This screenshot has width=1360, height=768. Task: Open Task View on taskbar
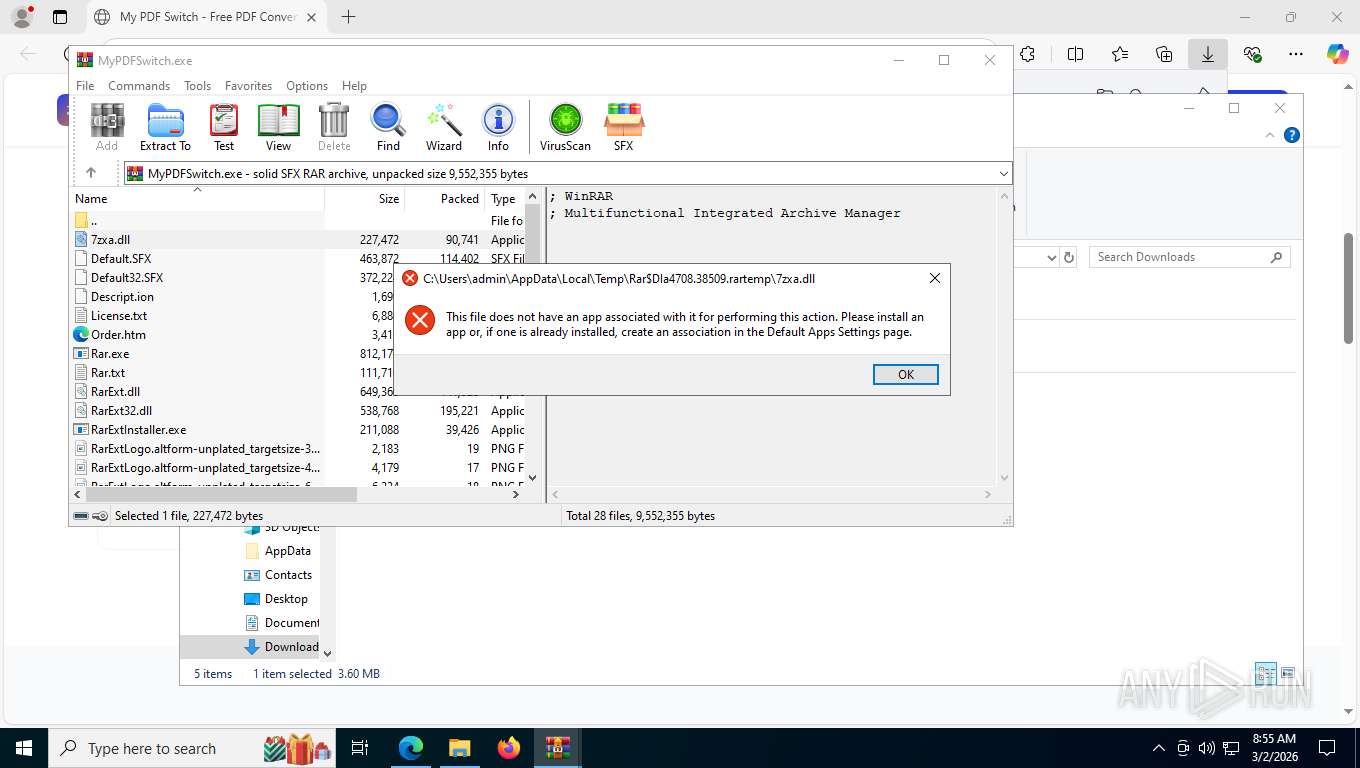click(360, 748)
